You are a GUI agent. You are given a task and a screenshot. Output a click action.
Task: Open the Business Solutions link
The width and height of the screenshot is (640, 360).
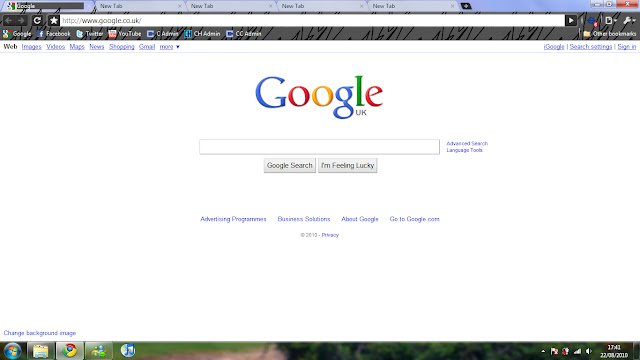[x=304, y=219]
